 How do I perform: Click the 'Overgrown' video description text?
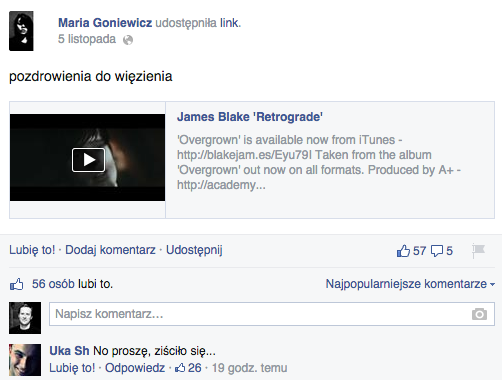(319, 162)
